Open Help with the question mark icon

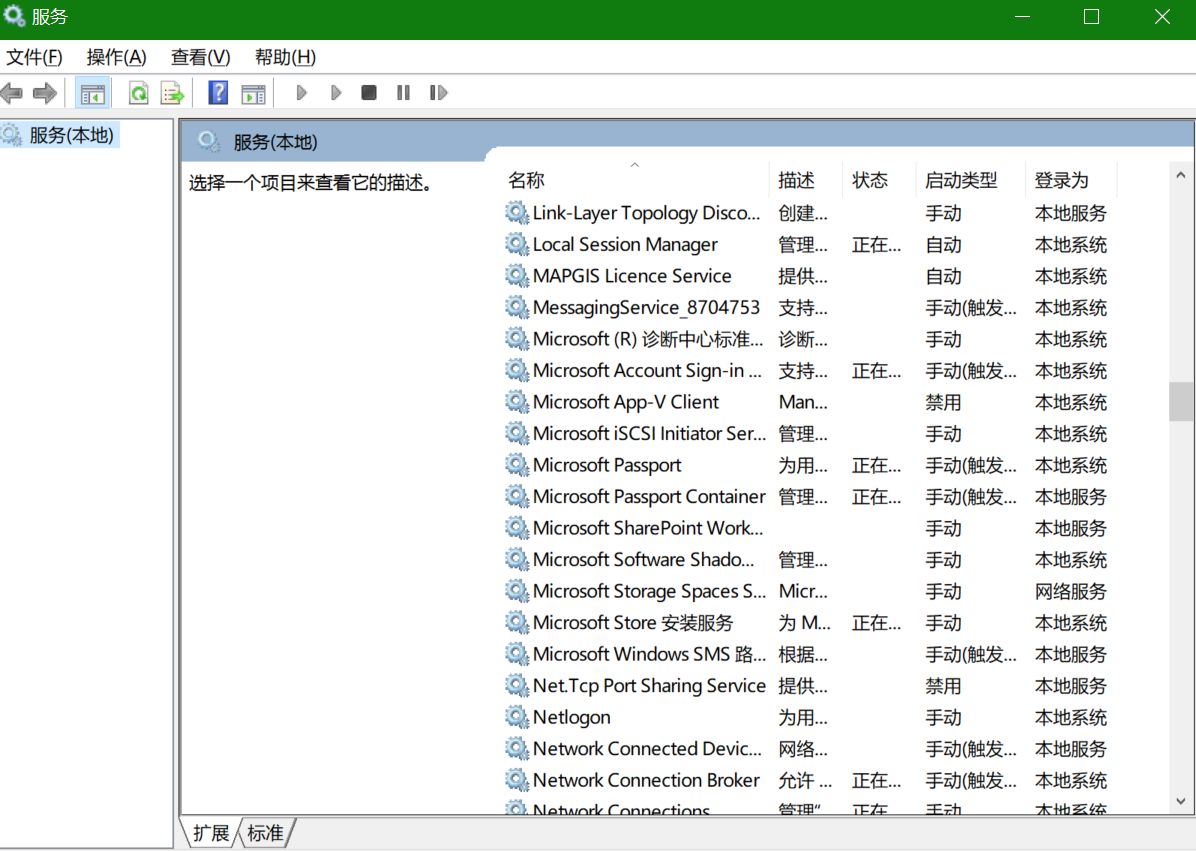pos(218,93)
